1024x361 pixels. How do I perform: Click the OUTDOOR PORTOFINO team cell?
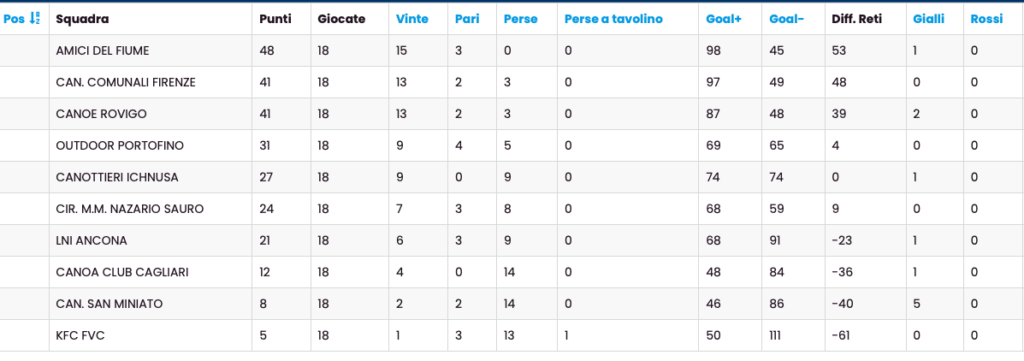[150, 146]
